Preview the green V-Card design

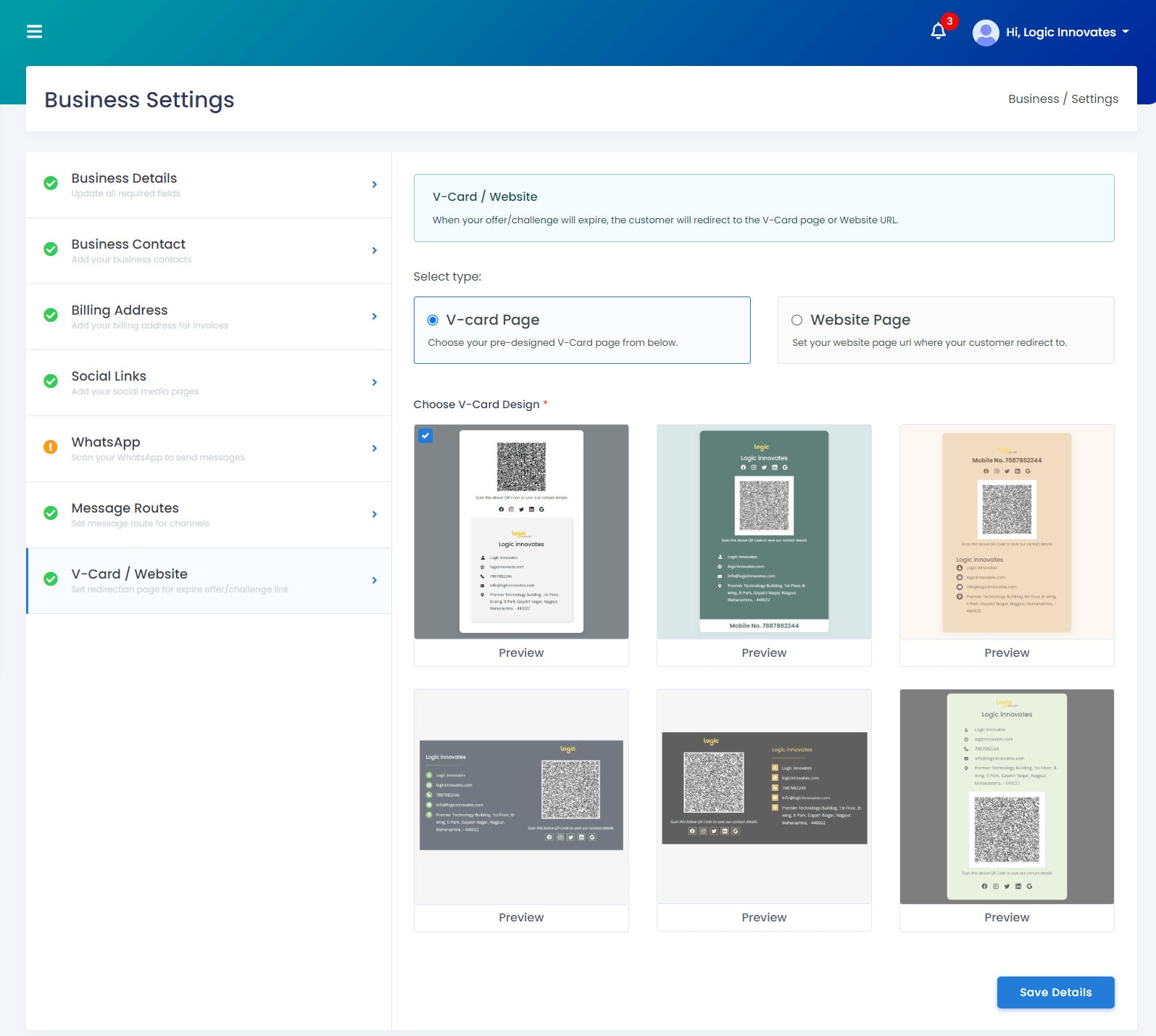coord(764,652)
